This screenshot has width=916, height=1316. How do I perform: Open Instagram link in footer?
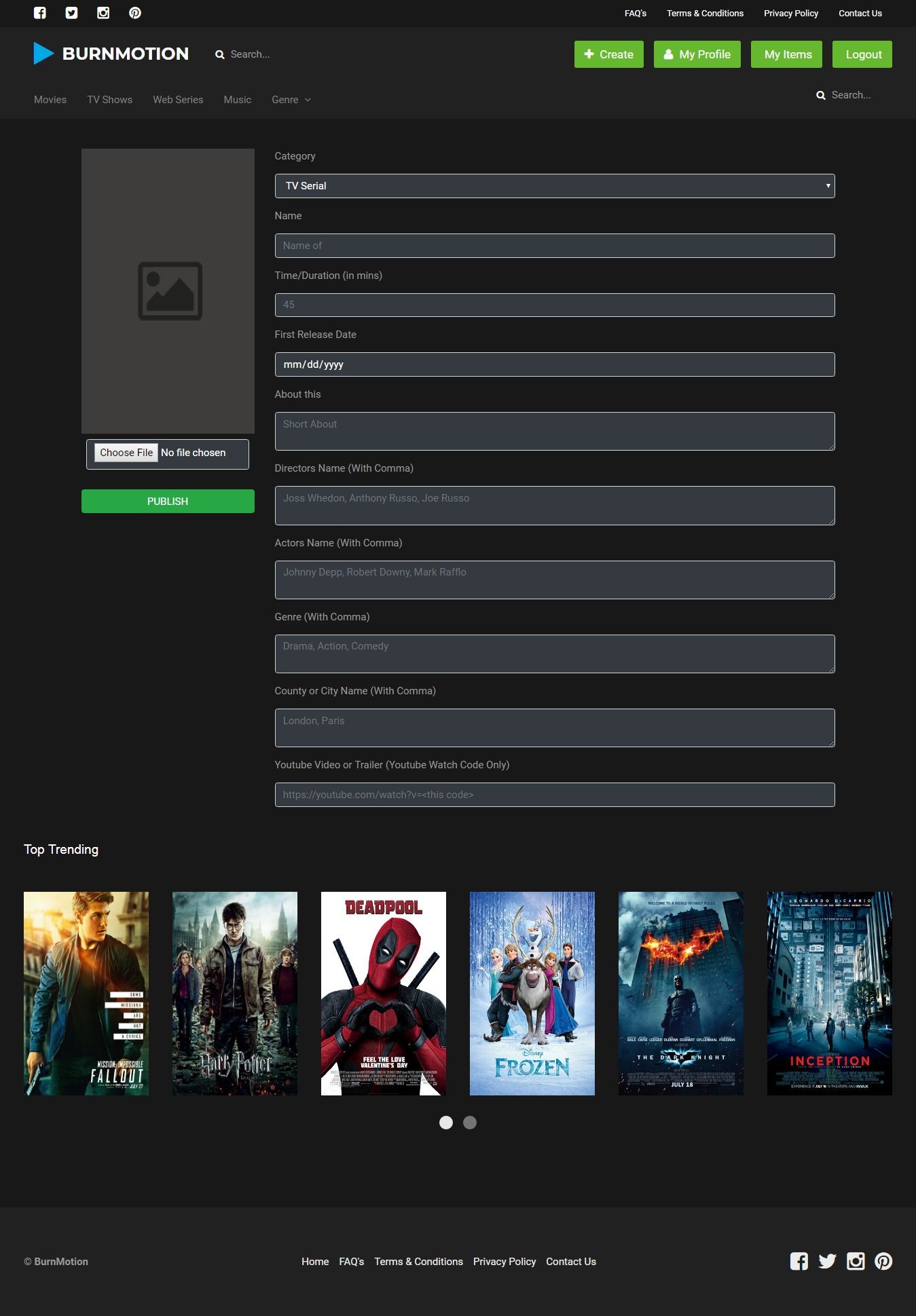(x=856, y=1262)
